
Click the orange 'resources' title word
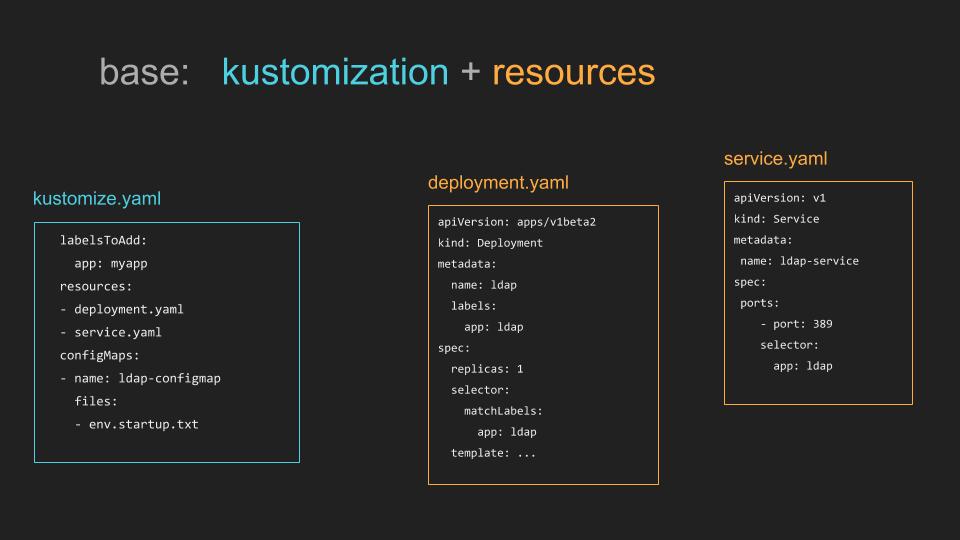574,72
